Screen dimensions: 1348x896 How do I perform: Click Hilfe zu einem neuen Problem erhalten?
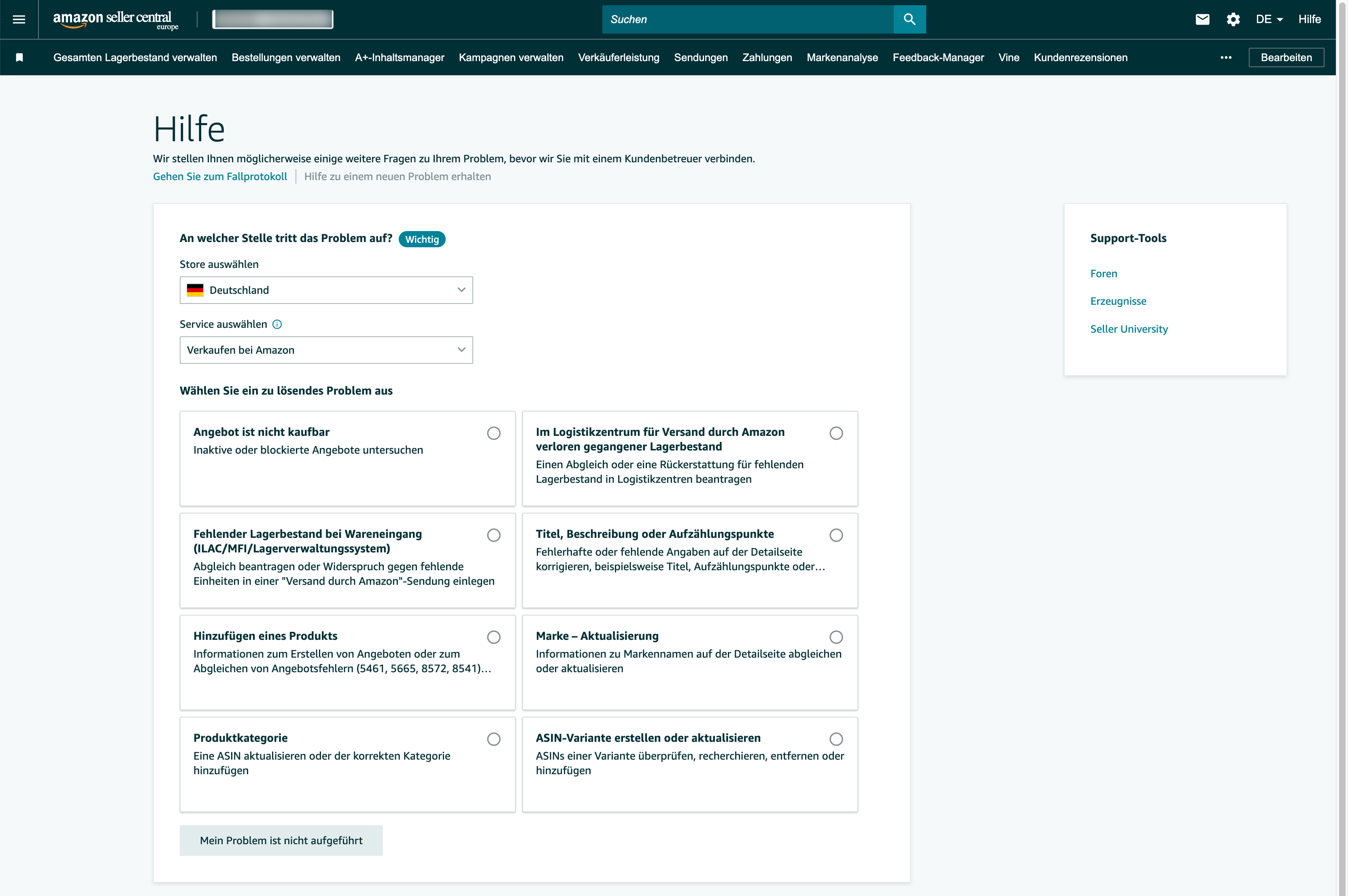click(397, 176)
